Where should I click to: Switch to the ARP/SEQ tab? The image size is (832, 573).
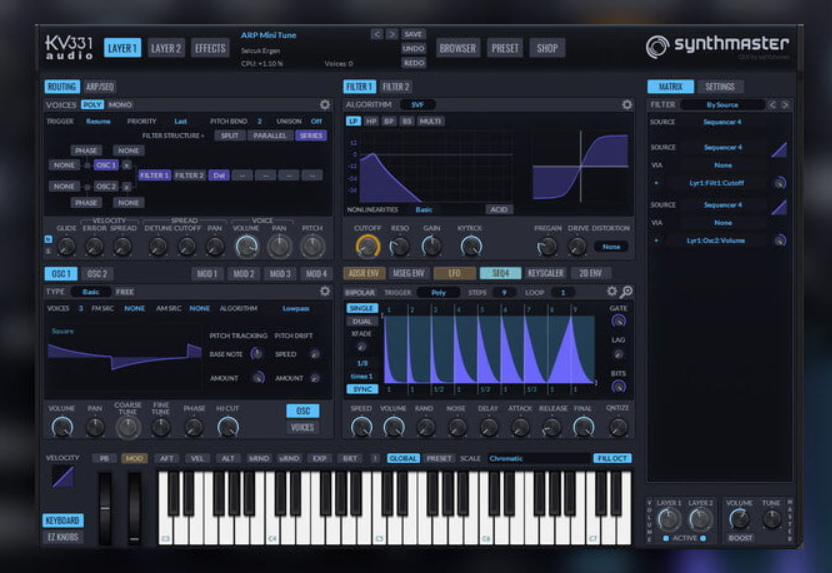[x=100, y=86]
